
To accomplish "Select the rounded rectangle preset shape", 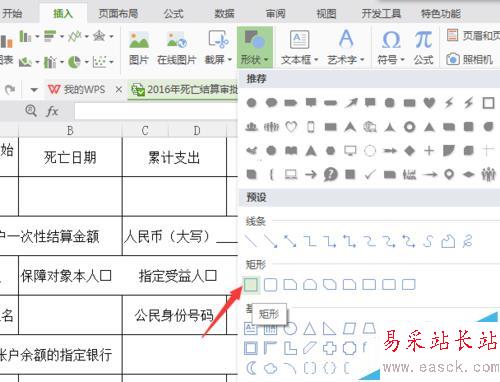I will pos(270,285).
